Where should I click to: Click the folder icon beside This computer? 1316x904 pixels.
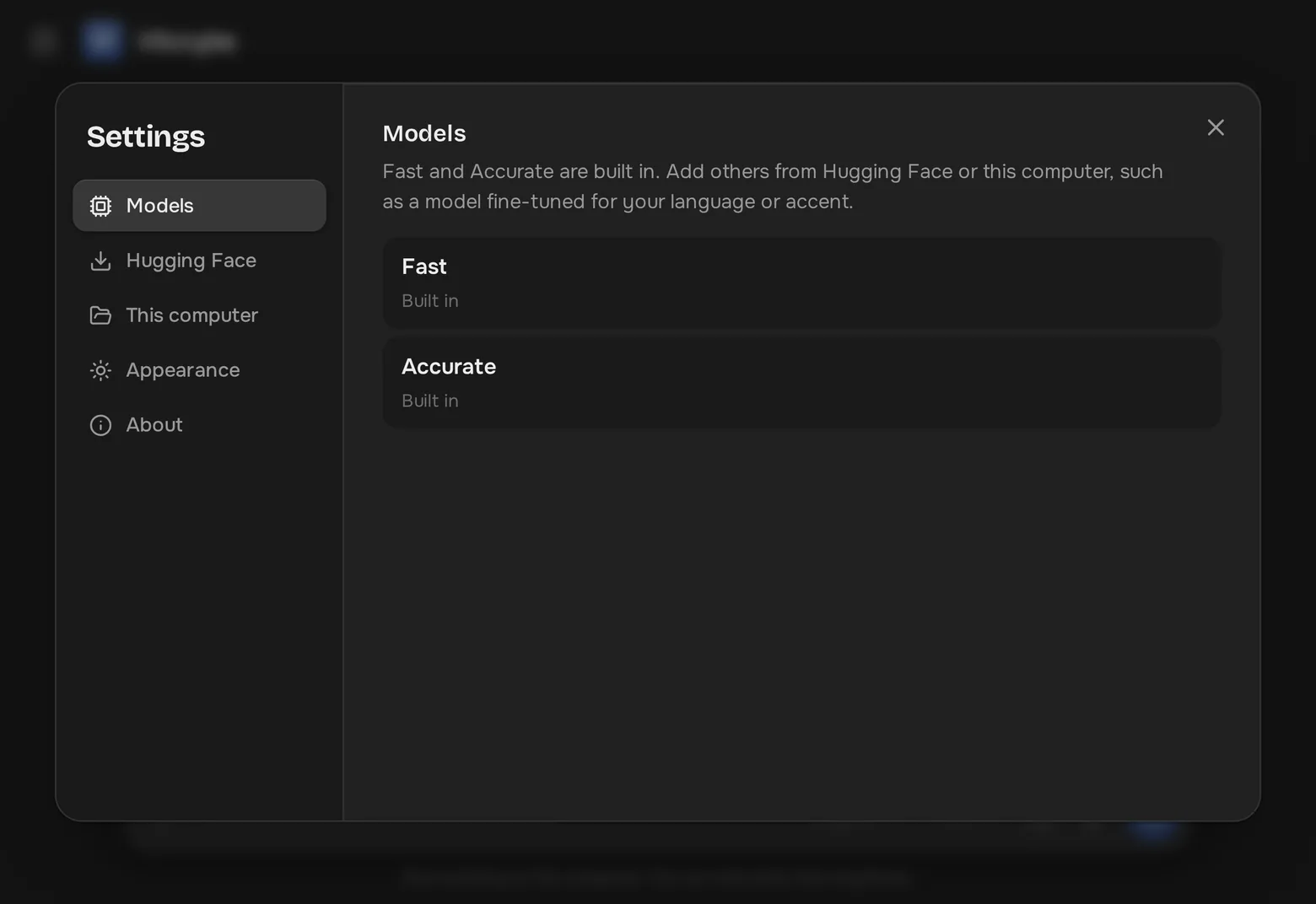tap(100, 315)
